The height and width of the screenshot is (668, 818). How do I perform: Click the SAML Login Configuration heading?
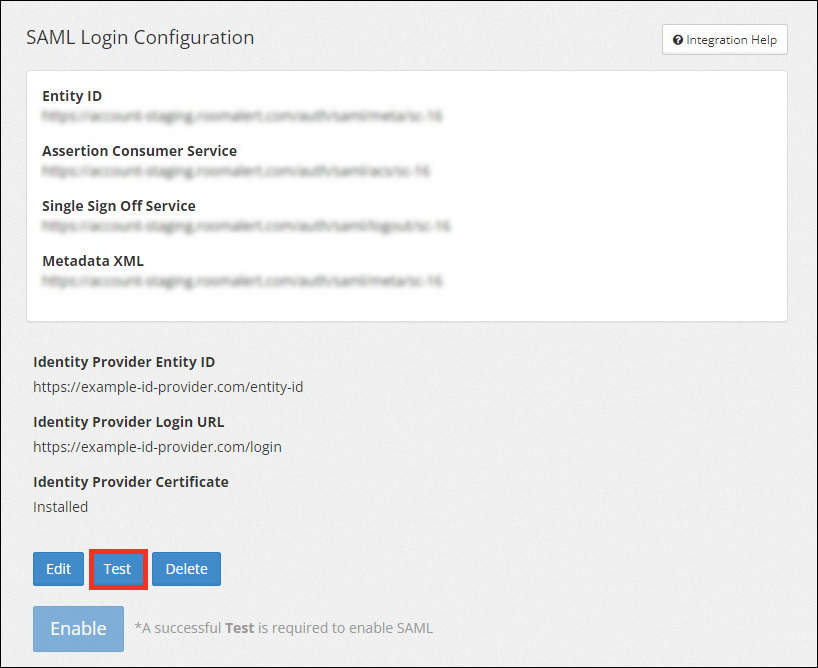[x=140, y=38]
